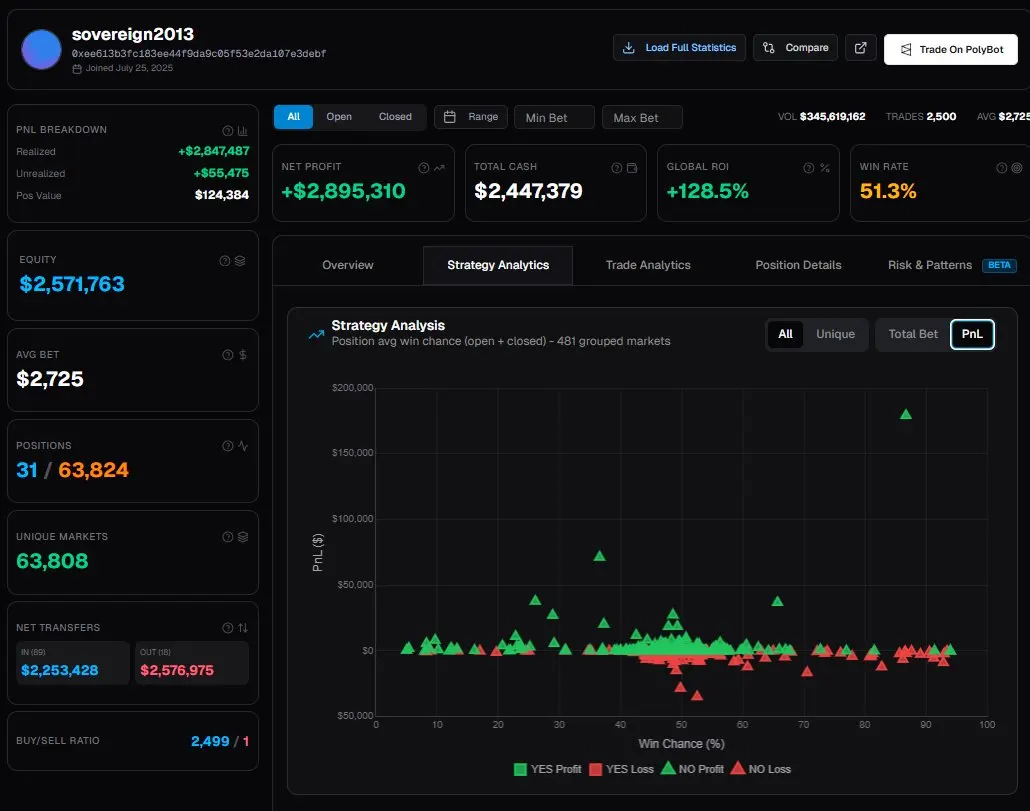Click the help icon on Net Profit card
The height and width of the screenshot is (811, 1030).
pos(424,168)
